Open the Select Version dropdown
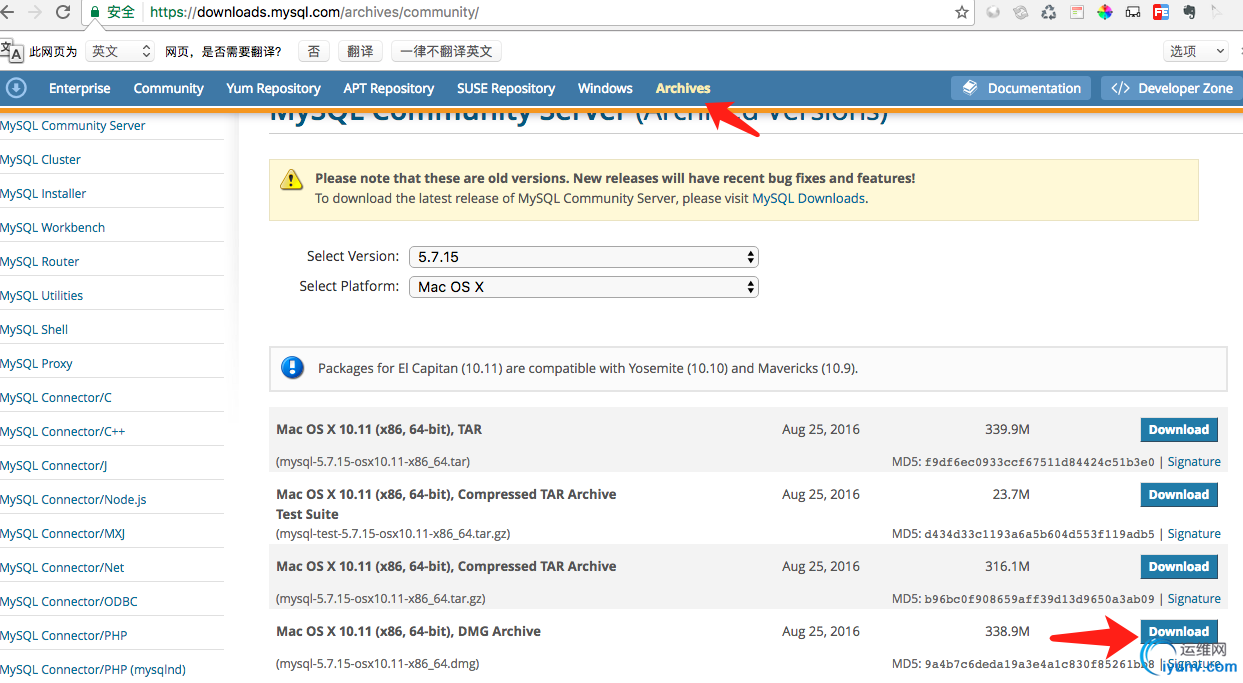 [584, 257]
